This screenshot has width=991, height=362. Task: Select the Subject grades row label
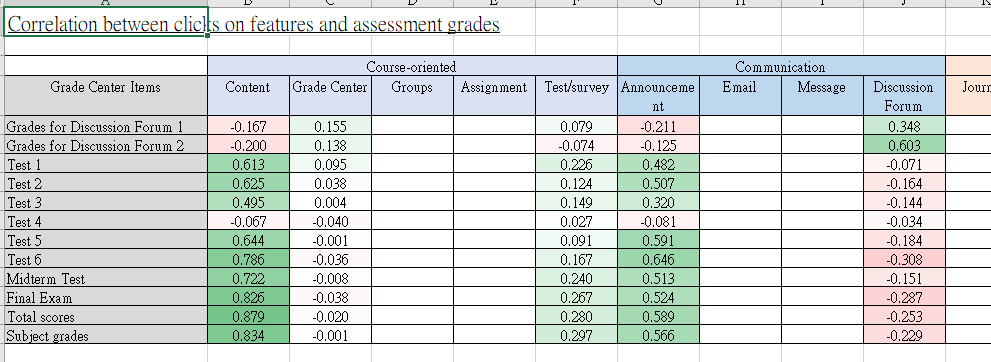[x=106, y=335]
